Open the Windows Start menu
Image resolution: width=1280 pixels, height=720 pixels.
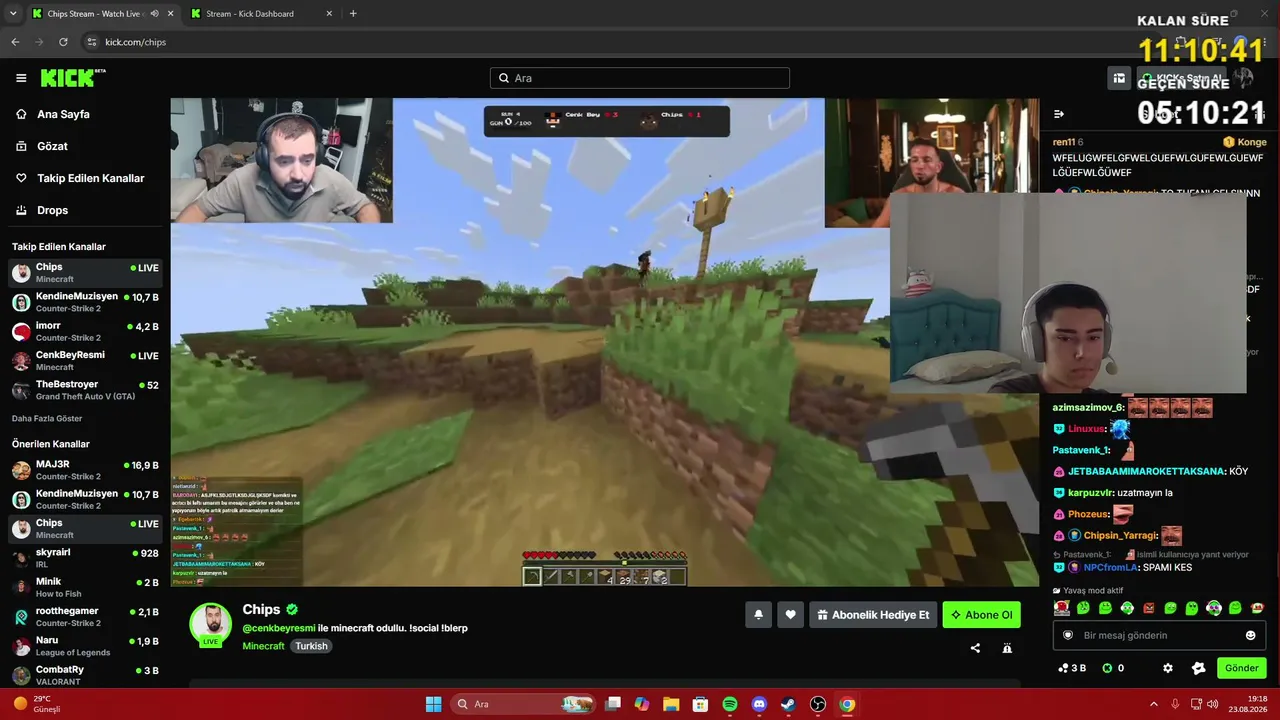(x=433, y=704)
